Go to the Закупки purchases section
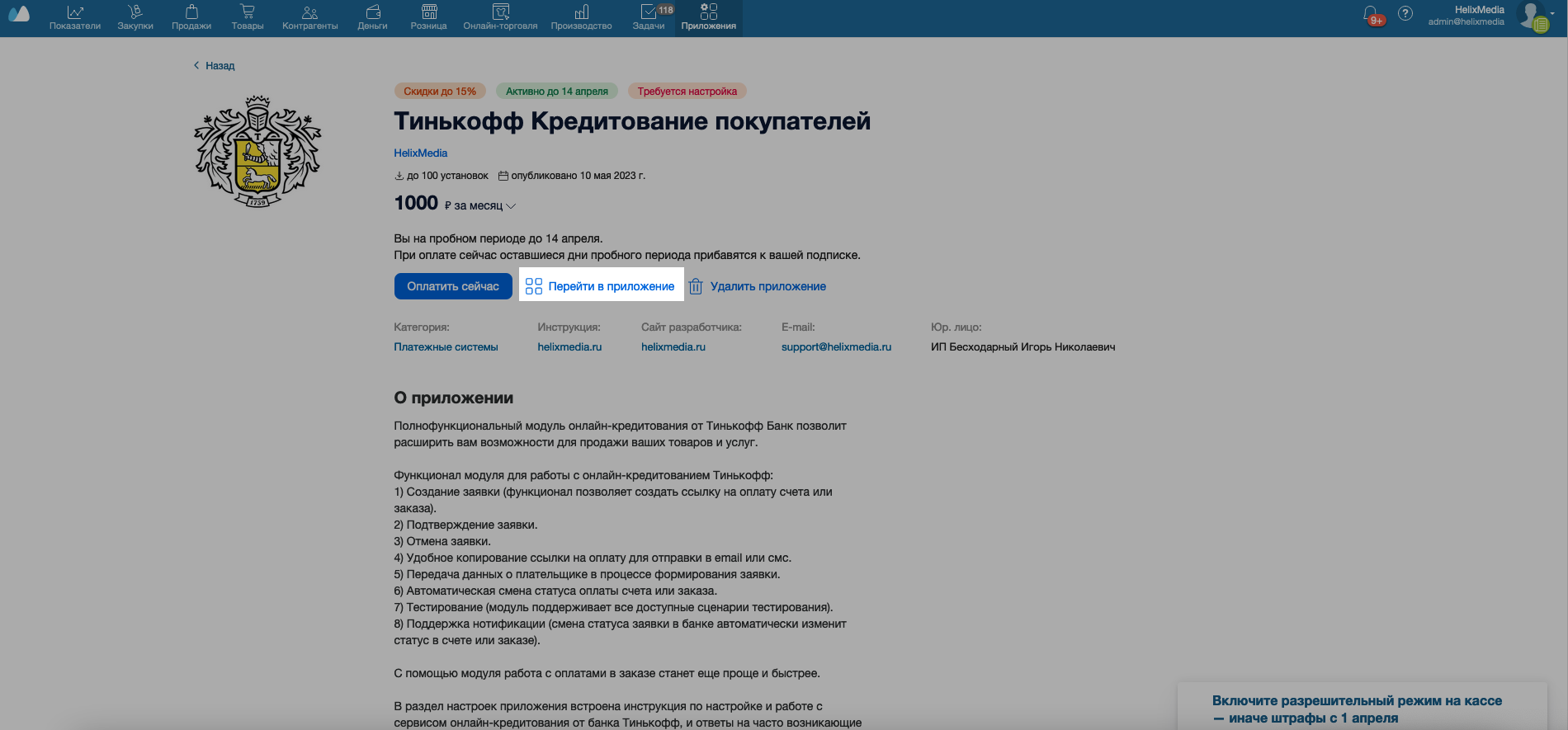The image size is (1568, 730). [x=135, y=17]
